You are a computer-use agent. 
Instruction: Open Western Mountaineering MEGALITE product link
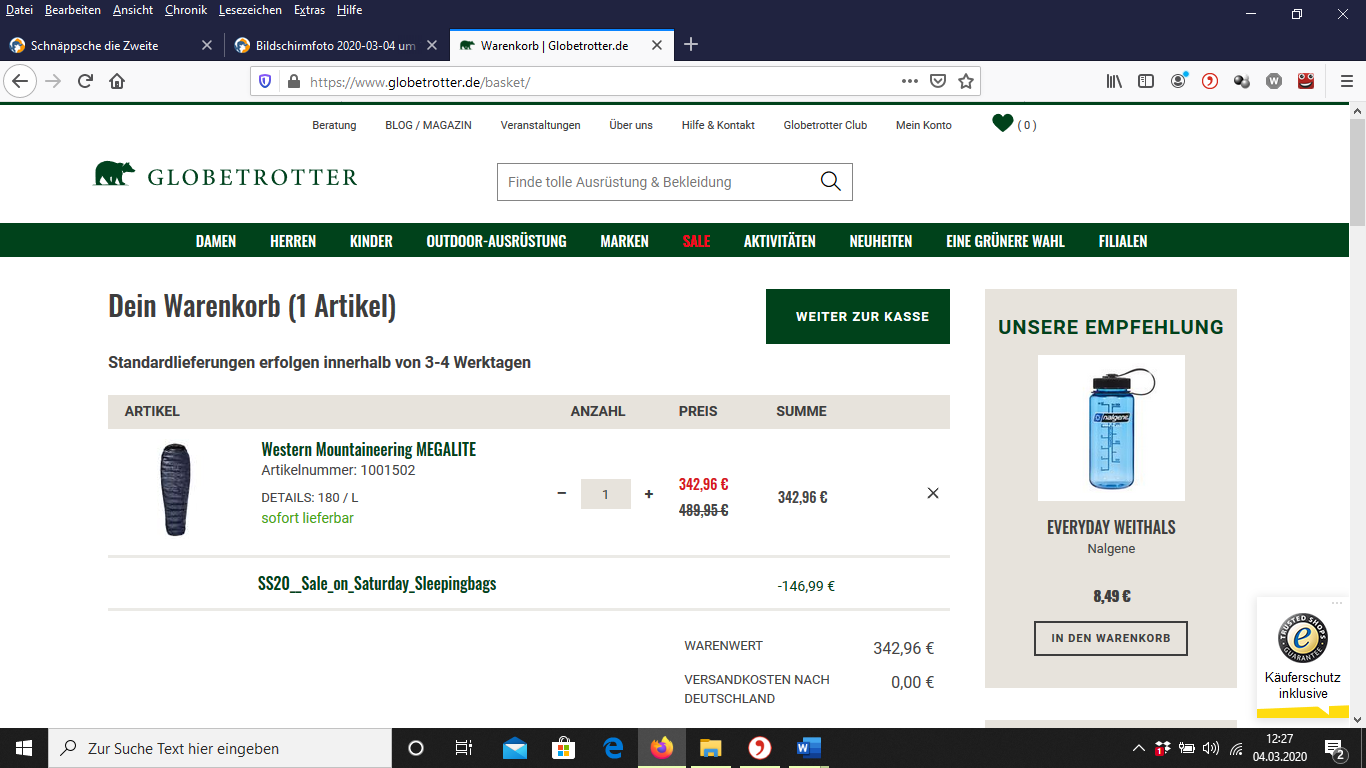(x=369, y=449)
